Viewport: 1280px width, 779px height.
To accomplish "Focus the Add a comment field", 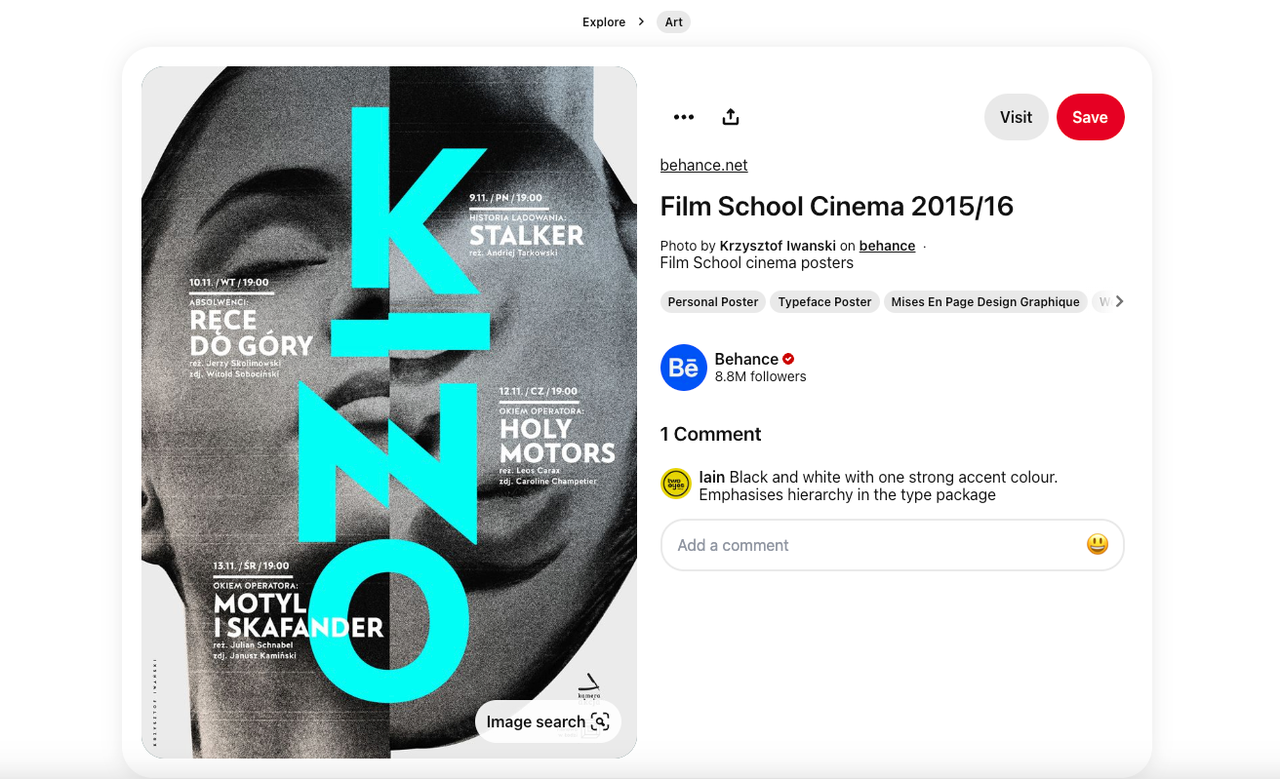I will point(870,545).
